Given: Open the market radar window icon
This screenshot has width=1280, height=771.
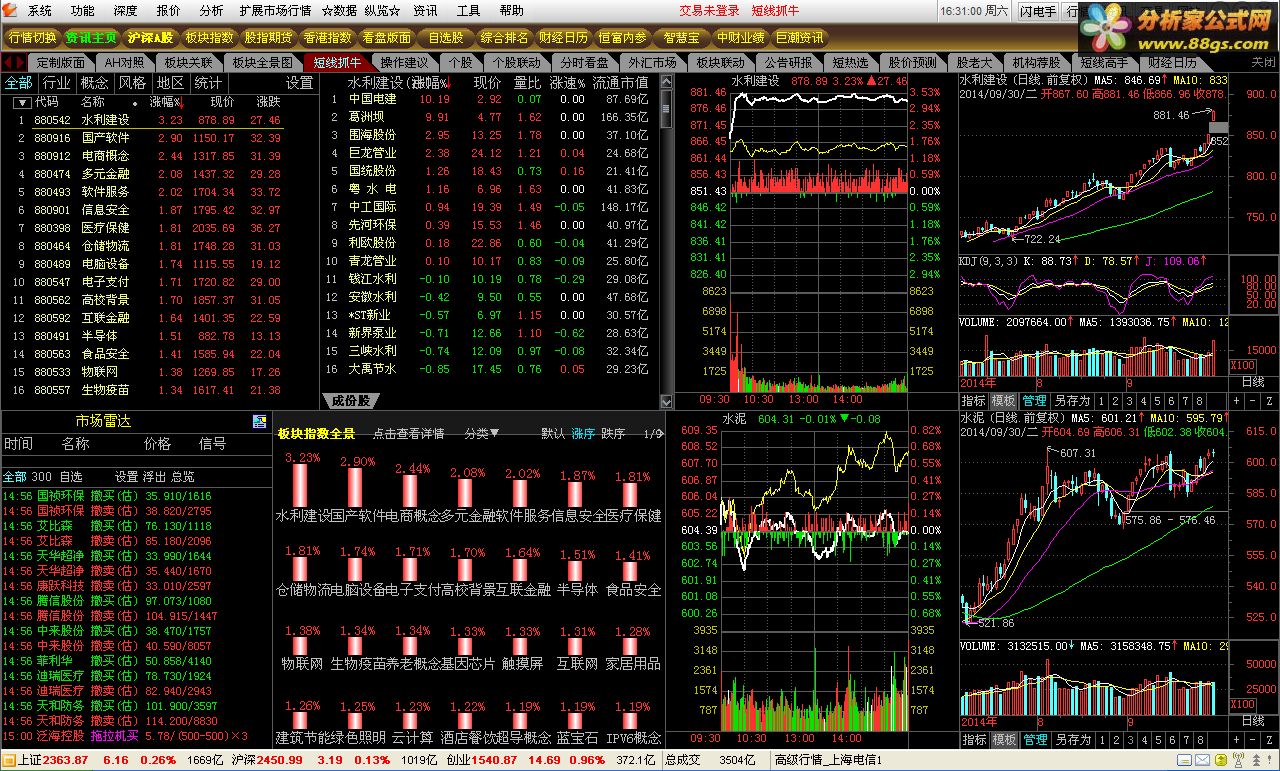Looking at the screenshot, I should 259,421.
